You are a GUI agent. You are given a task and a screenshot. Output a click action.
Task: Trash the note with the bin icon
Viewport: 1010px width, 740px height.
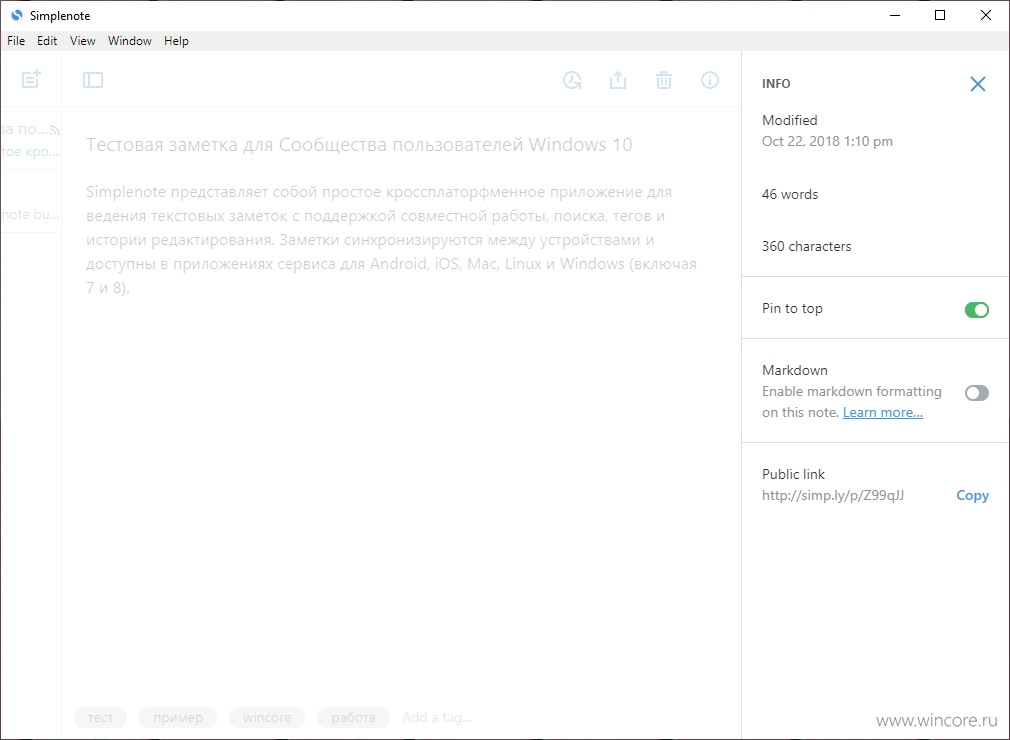[x=663, y=80]
